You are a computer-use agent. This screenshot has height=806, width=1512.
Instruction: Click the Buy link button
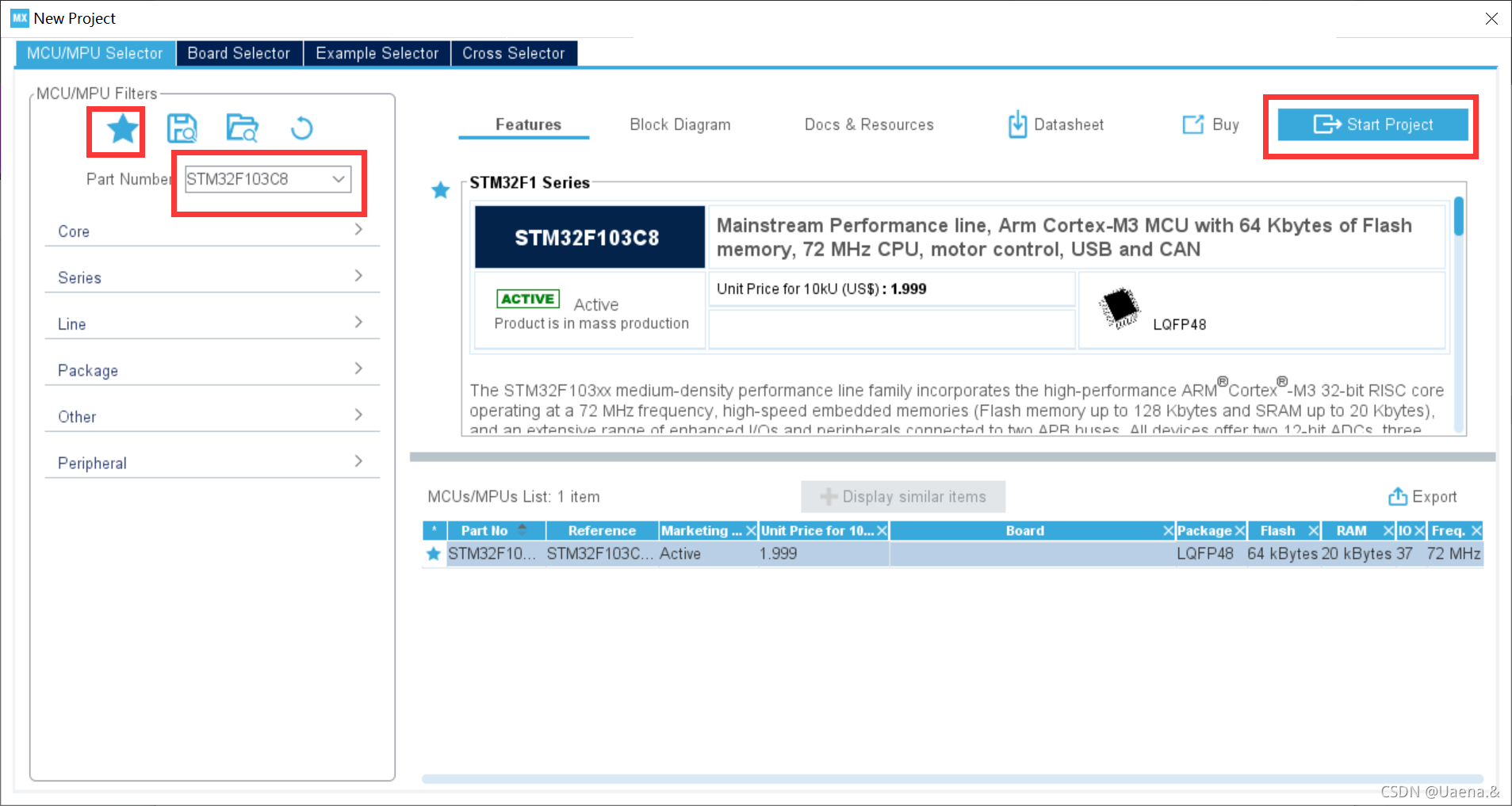click(1211, 124)
